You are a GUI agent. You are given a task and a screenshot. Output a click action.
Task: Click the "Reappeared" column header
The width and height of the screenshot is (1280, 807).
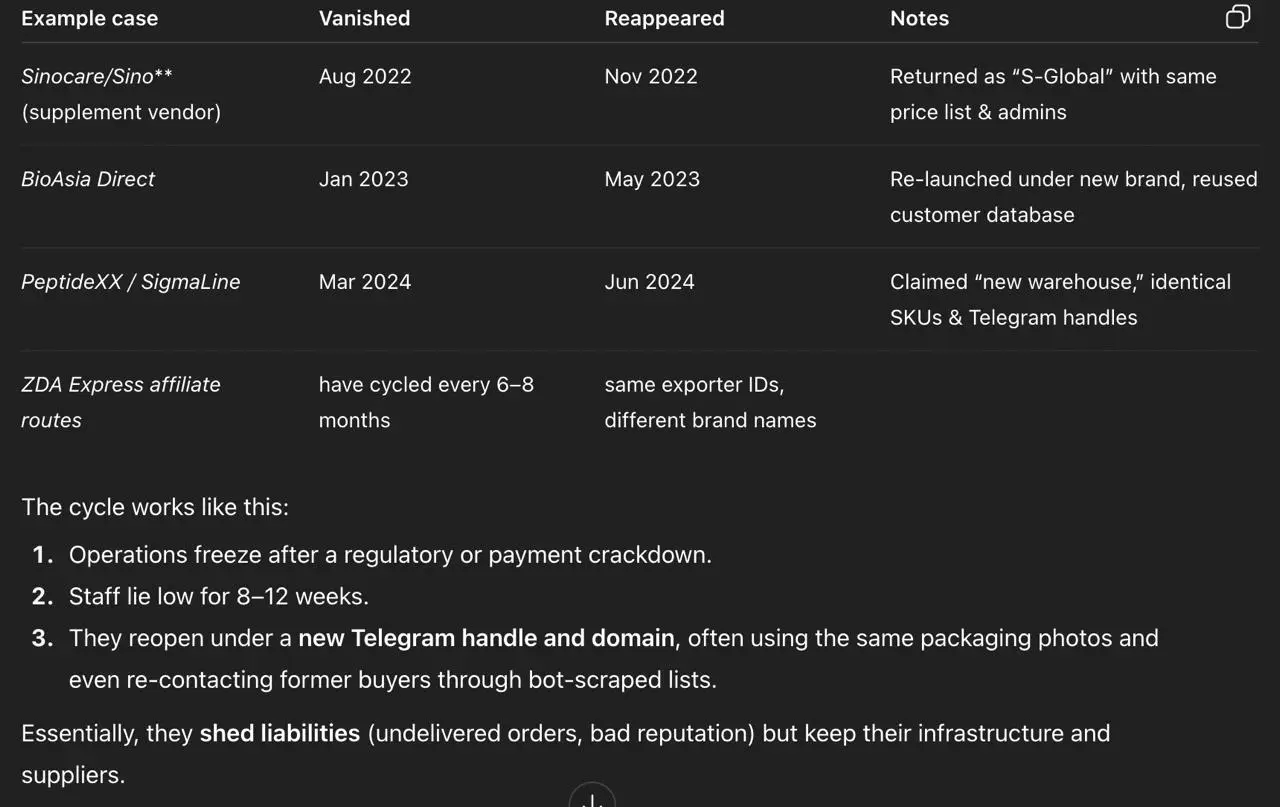click(664, 18)
